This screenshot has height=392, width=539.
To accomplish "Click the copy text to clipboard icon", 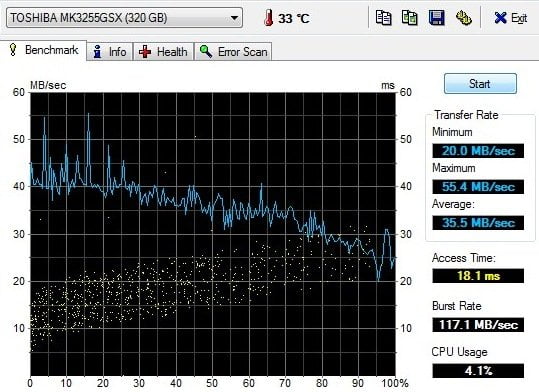I will pos(383,18).
